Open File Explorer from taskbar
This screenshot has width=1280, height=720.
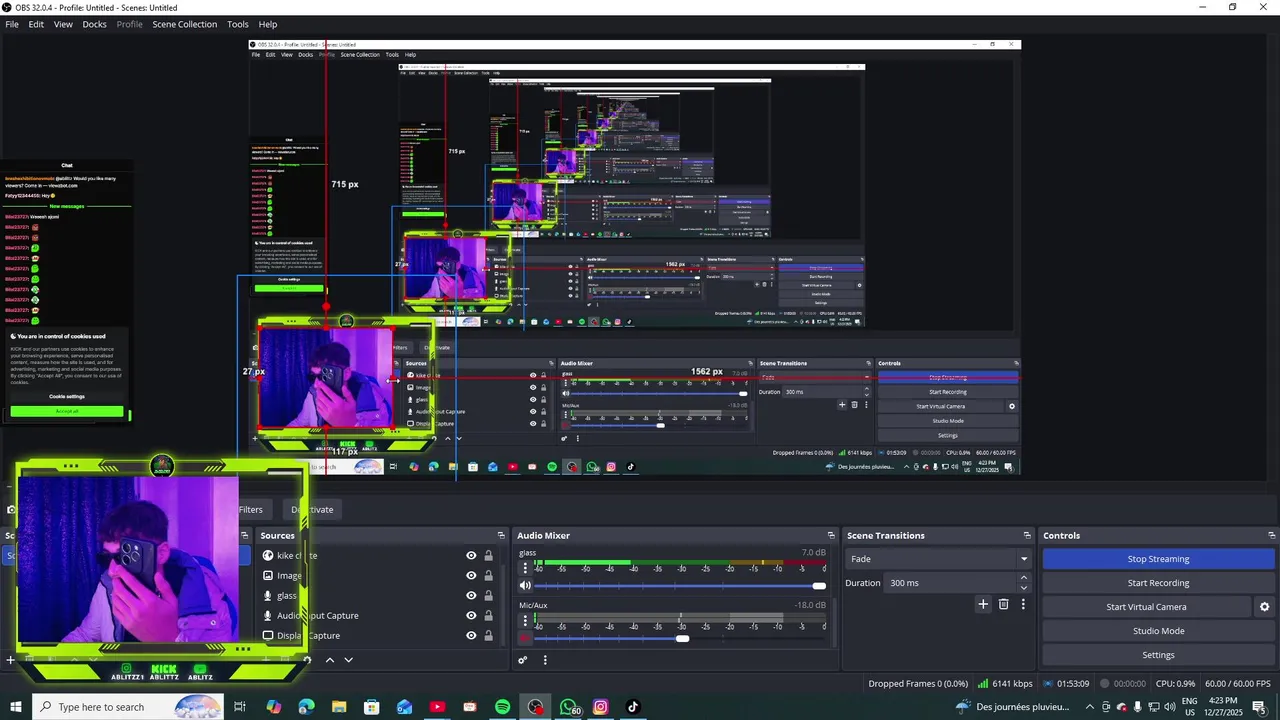(x=339, y=707)
